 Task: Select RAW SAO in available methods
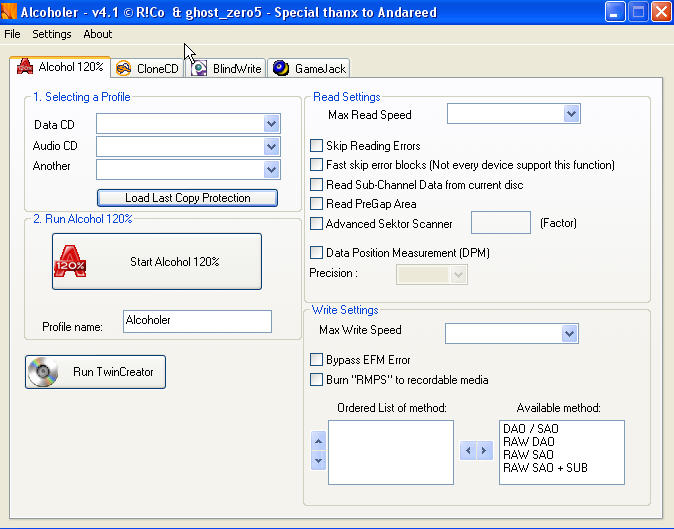click(x=528, y=454)
